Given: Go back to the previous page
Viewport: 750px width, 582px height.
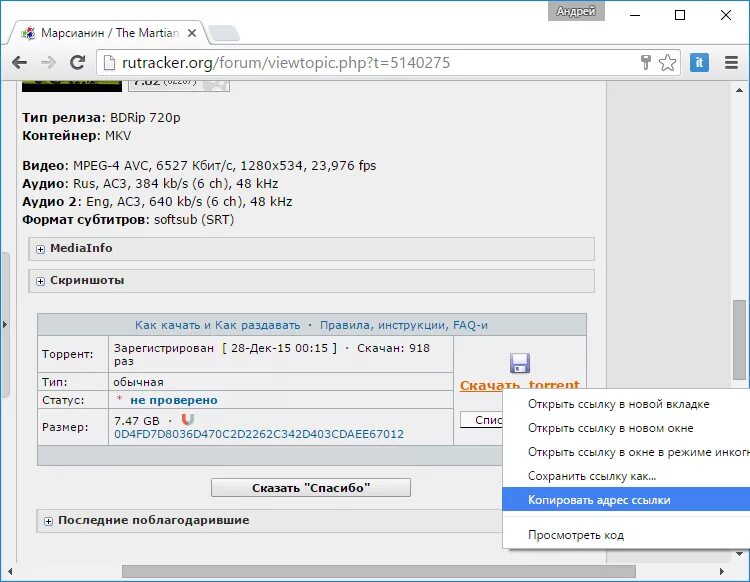Looking at the screenshot, I should [x=19, y=63].
